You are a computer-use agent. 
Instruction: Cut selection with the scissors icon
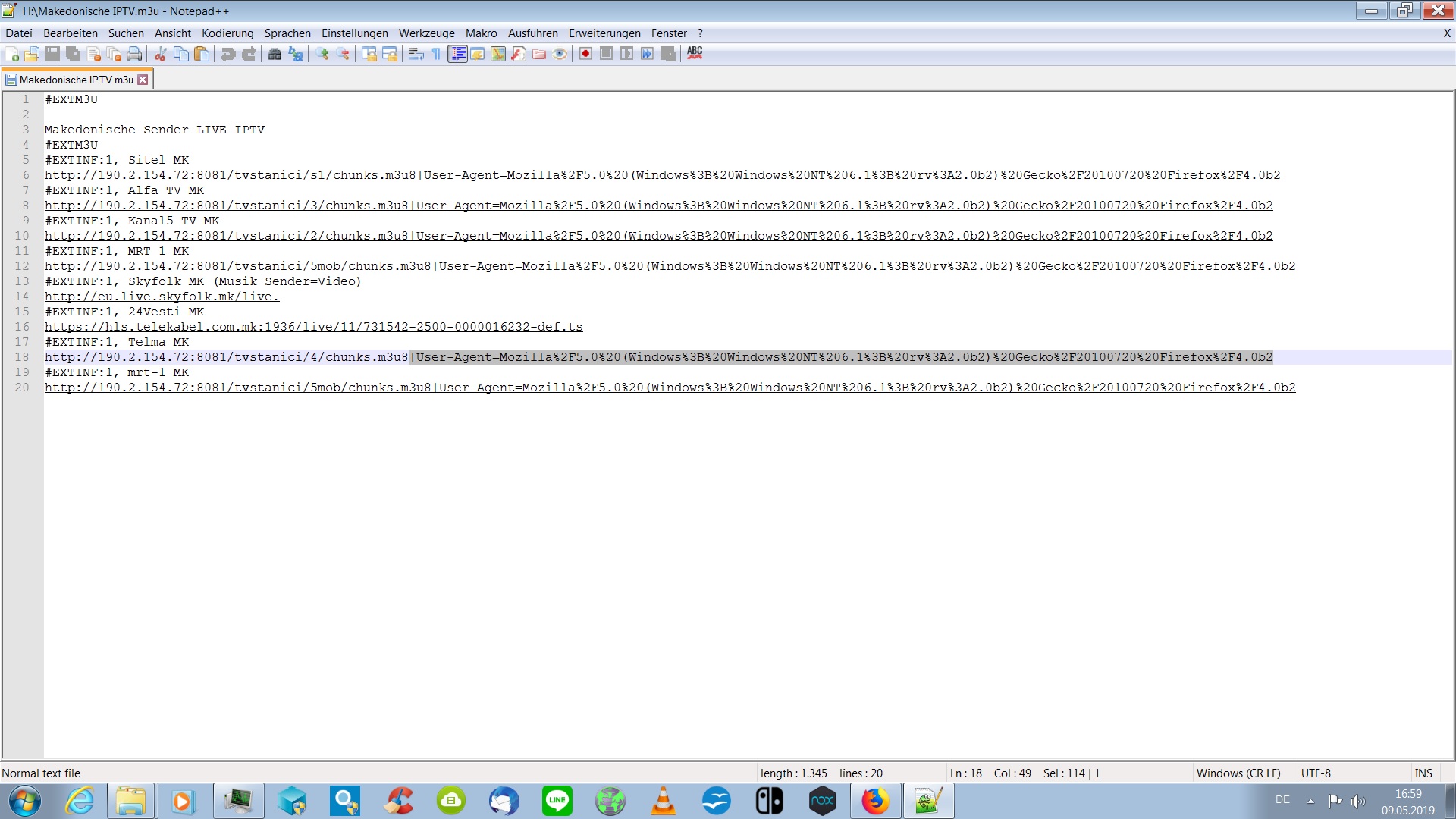point(160,54)
